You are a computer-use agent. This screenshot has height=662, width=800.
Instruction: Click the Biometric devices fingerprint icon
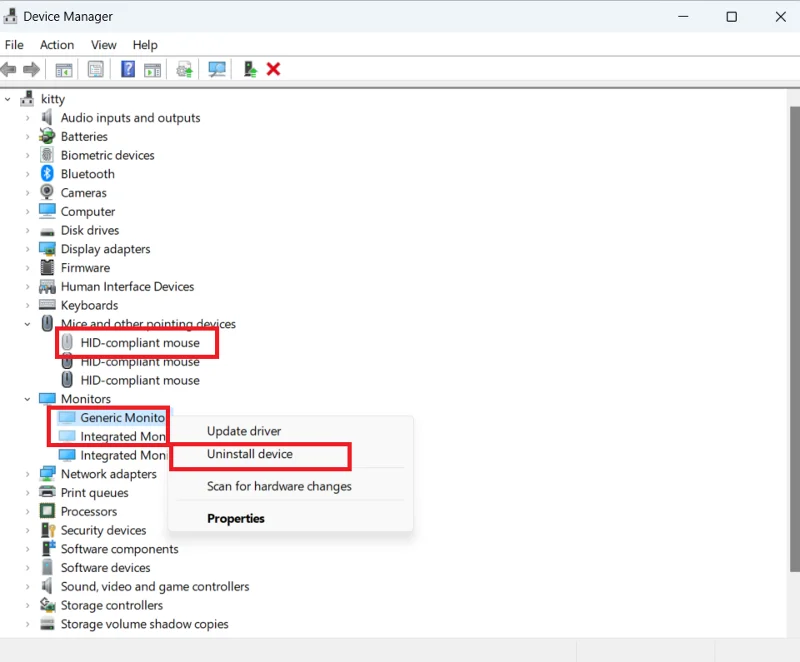tap(47, 155)
